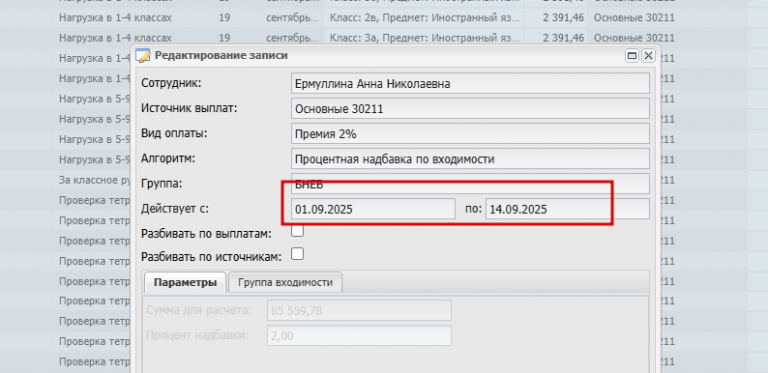Enable the Разбивать по выплатам checkbox
The image size is (768, 373).
click(x=297, y=231)
